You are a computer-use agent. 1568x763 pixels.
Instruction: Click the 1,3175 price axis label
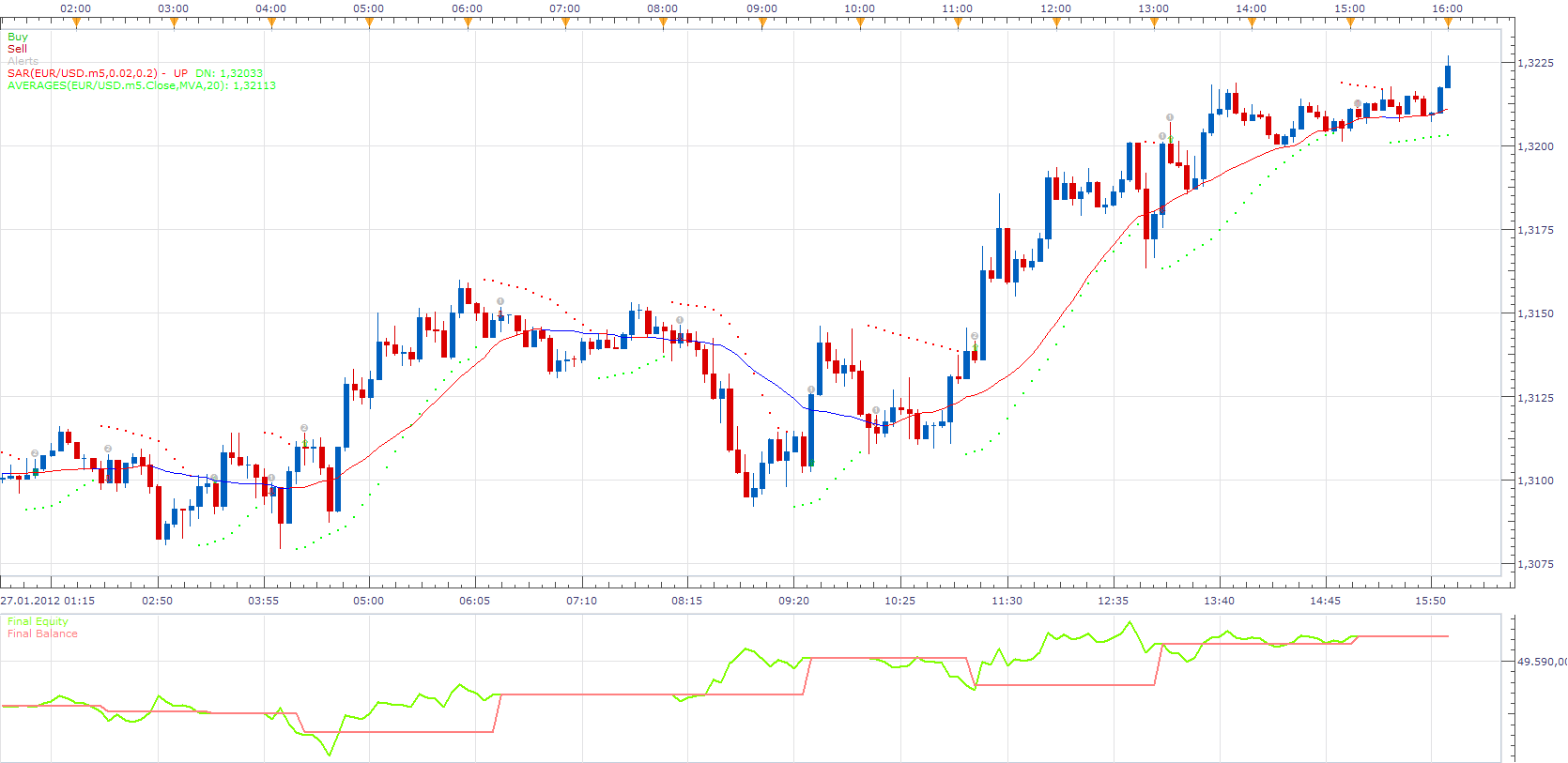coord(1535,230)
